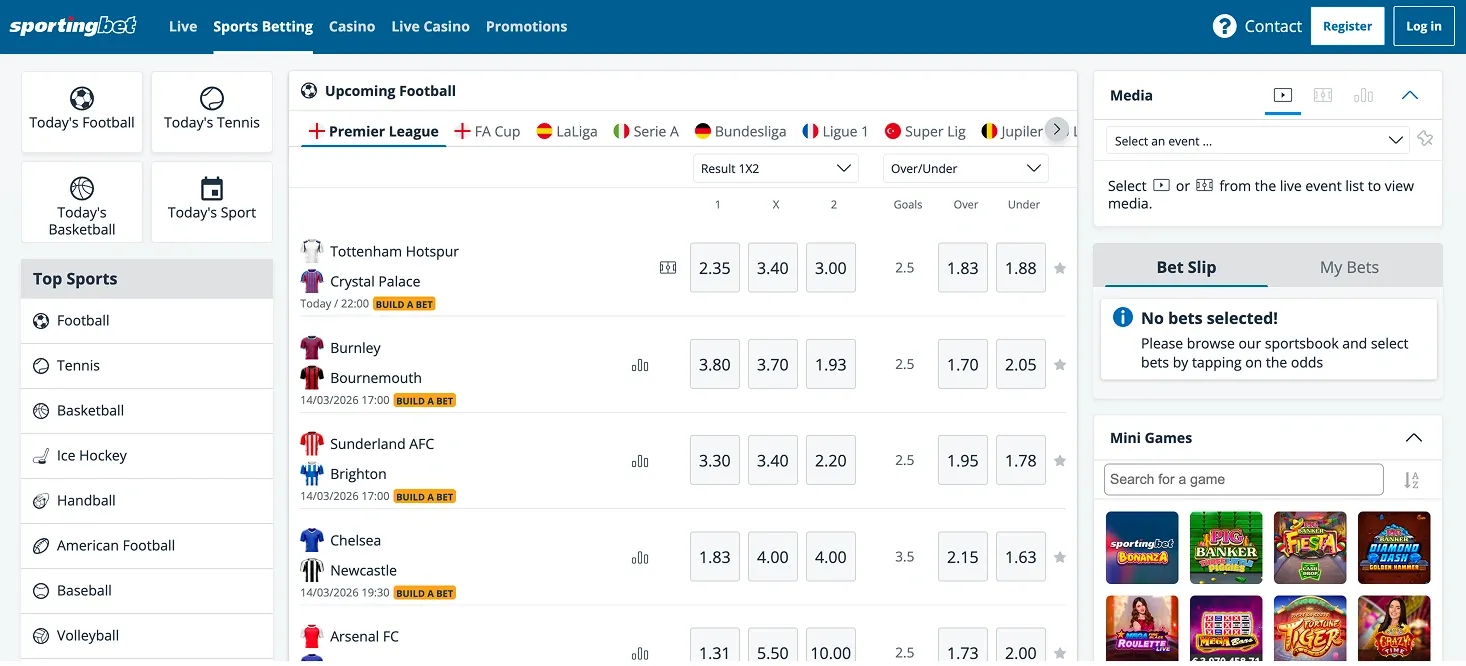Viewport: 1466px width, 666px height.
Task: Click the Register button
Action: click(x=1347, y=26)
